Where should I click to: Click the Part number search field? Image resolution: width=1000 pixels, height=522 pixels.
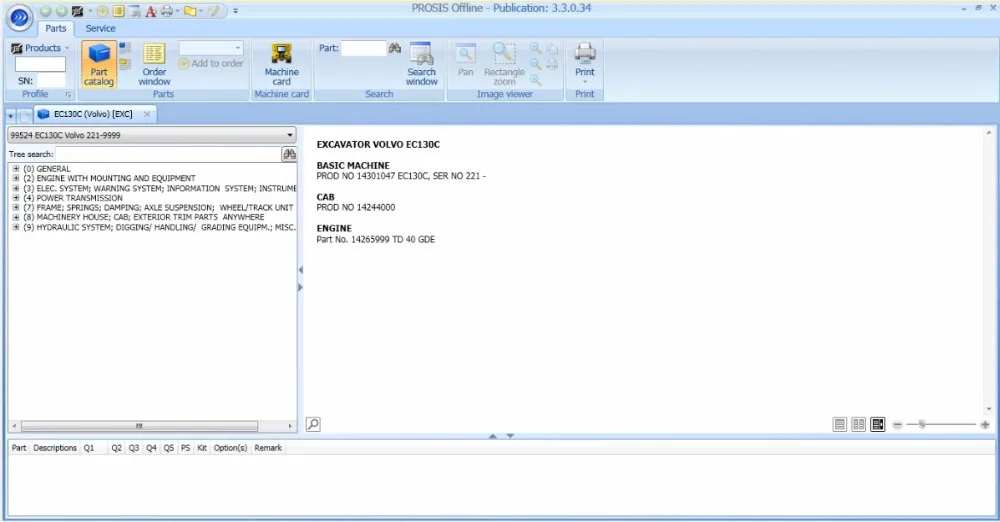(364, 48)
